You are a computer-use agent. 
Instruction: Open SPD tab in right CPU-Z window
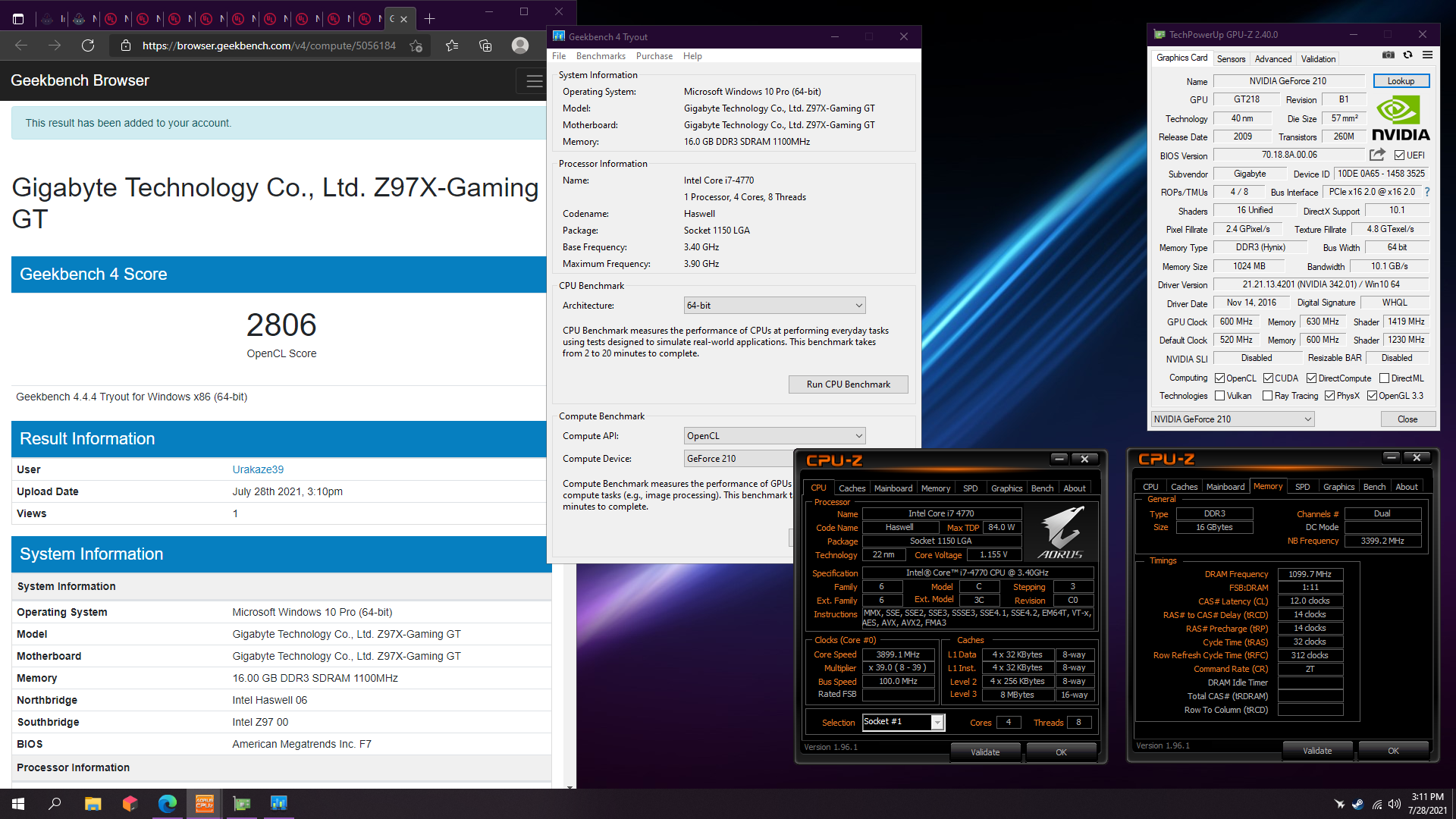1302,487
